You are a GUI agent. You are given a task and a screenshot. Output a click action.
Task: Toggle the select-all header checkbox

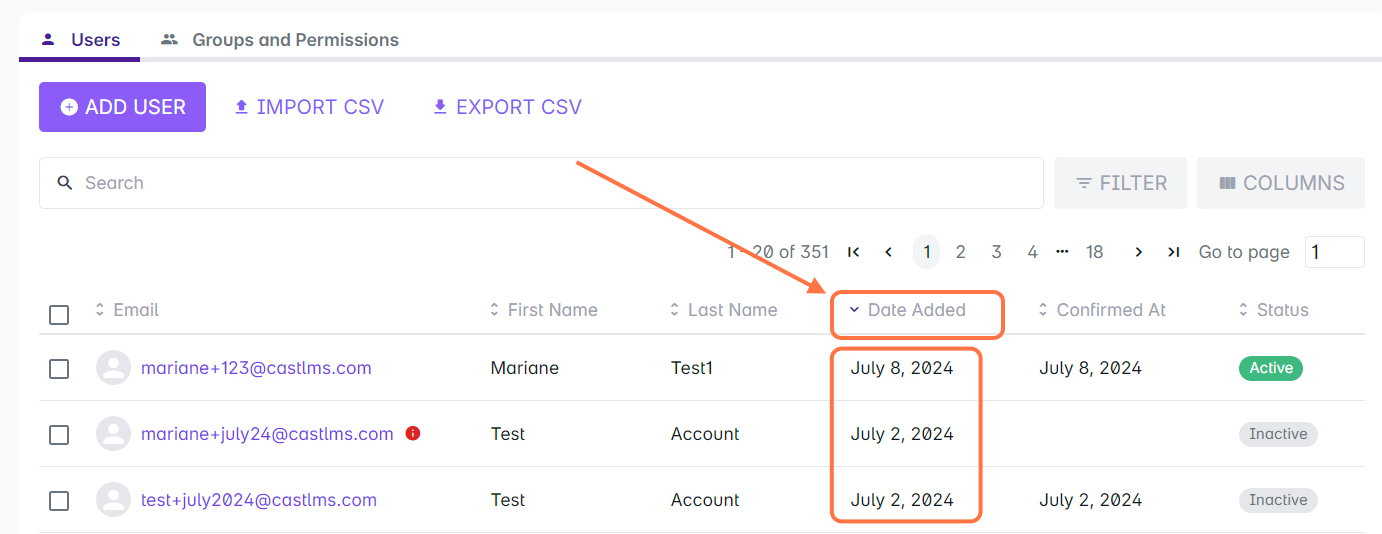point(59,315)
